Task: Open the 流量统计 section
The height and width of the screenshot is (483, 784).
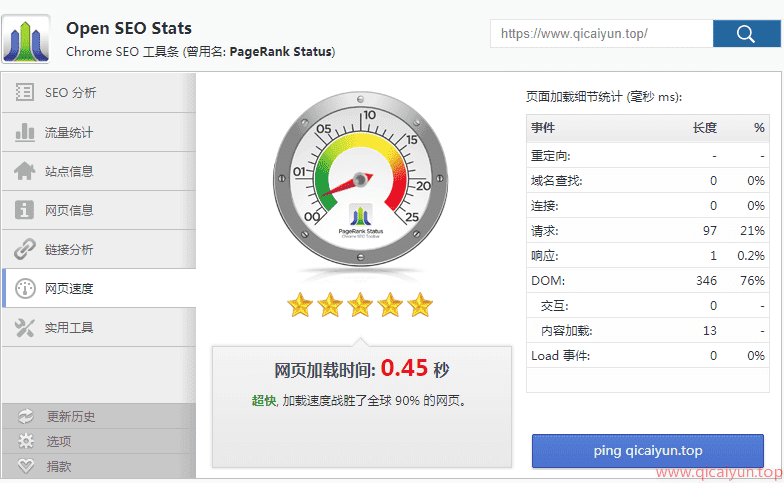Action: pos(98,132)
